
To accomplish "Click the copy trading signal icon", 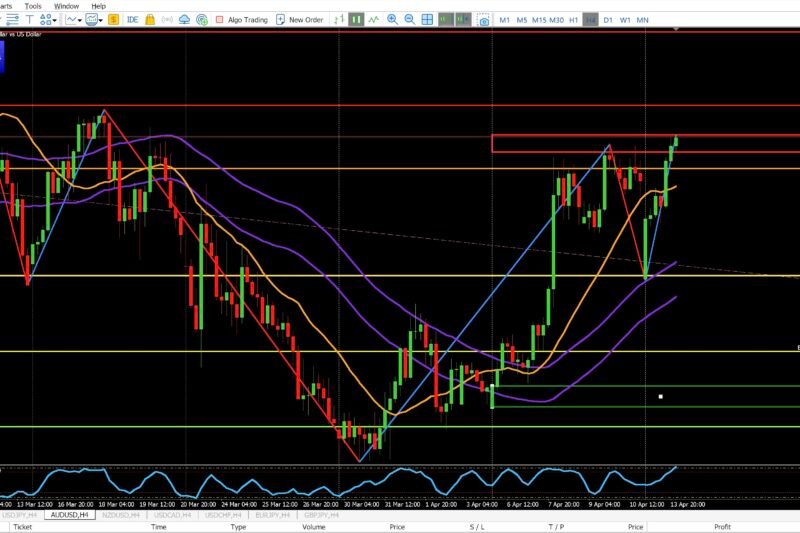I will point(202,20).
